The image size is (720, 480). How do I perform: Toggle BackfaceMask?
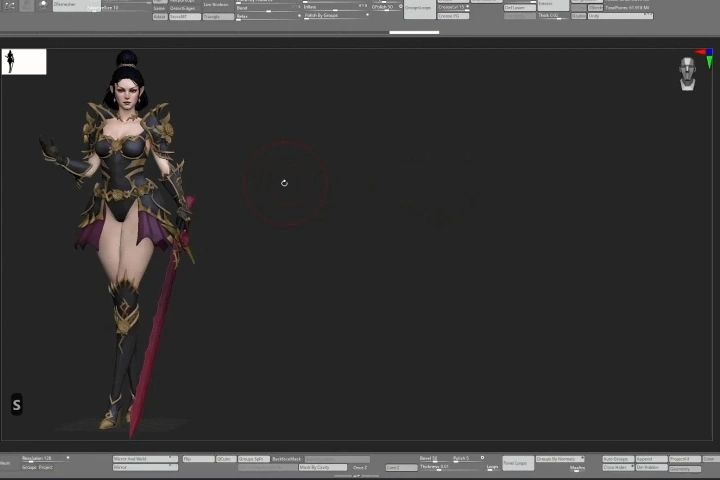[x=287, y=459]
